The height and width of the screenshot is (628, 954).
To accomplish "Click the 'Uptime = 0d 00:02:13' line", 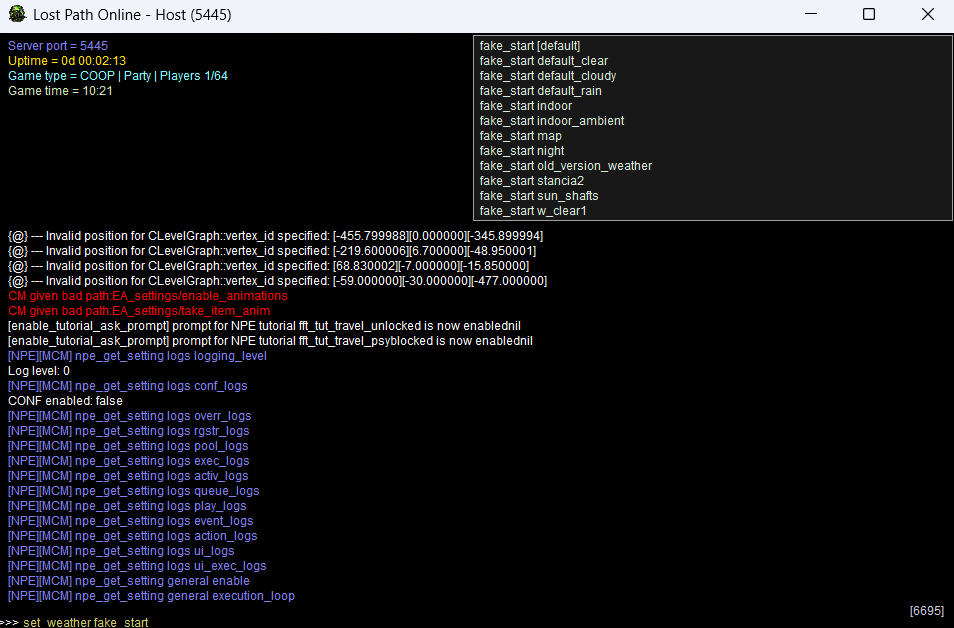I will point(67,61).
